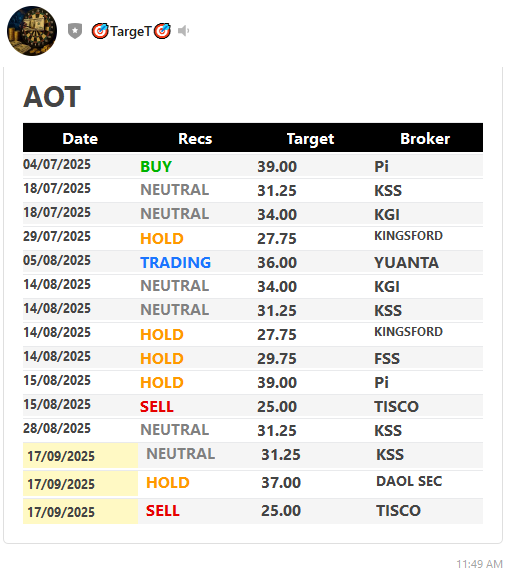The image size is (507, 574).
Task: Select the green BUY recommendation
Action: (156, 167)
